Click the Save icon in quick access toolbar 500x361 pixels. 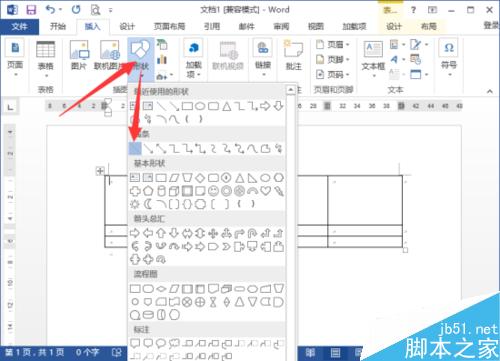click(31, 10)
